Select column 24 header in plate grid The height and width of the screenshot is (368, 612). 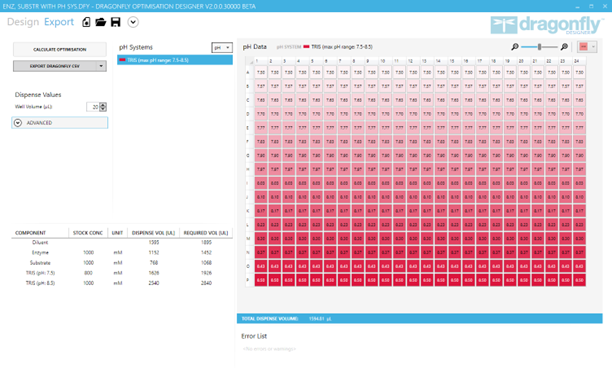coord(579,61)
